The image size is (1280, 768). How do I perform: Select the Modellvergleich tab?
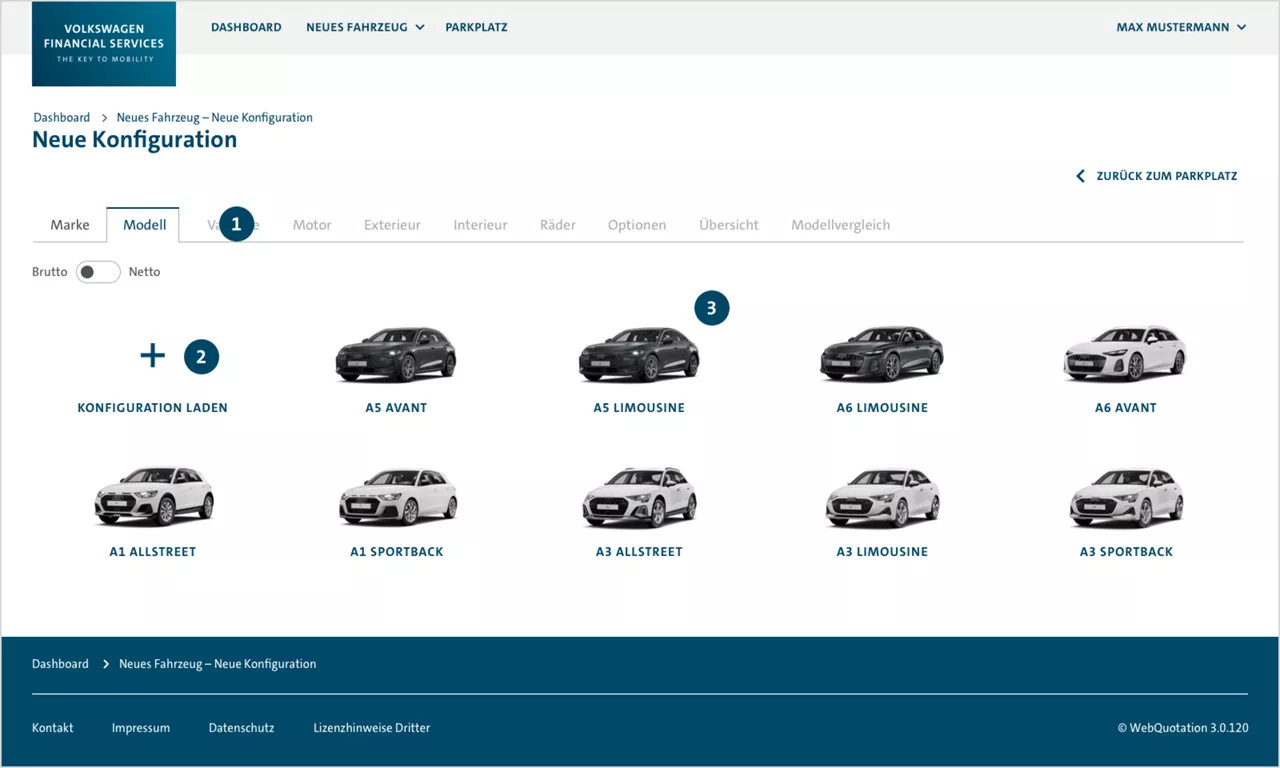point(840,224)
